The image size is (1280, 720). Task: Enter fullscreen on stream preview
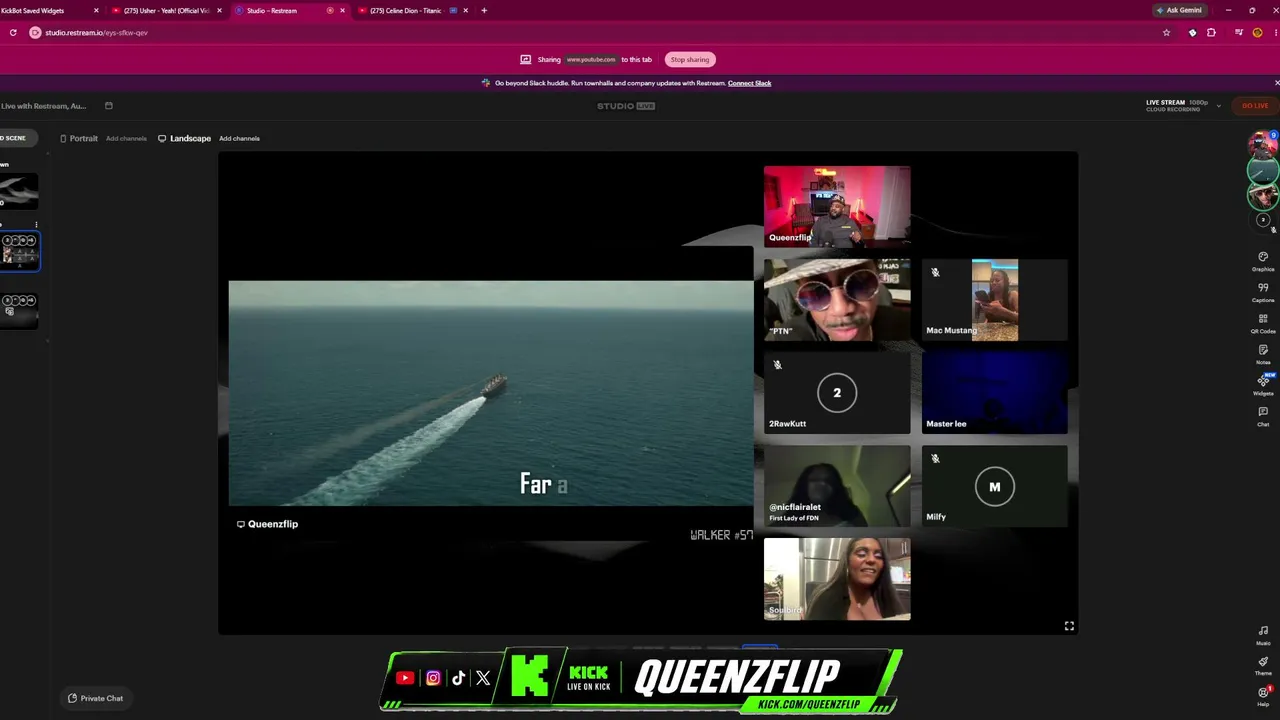click(x=1069, y=626)
